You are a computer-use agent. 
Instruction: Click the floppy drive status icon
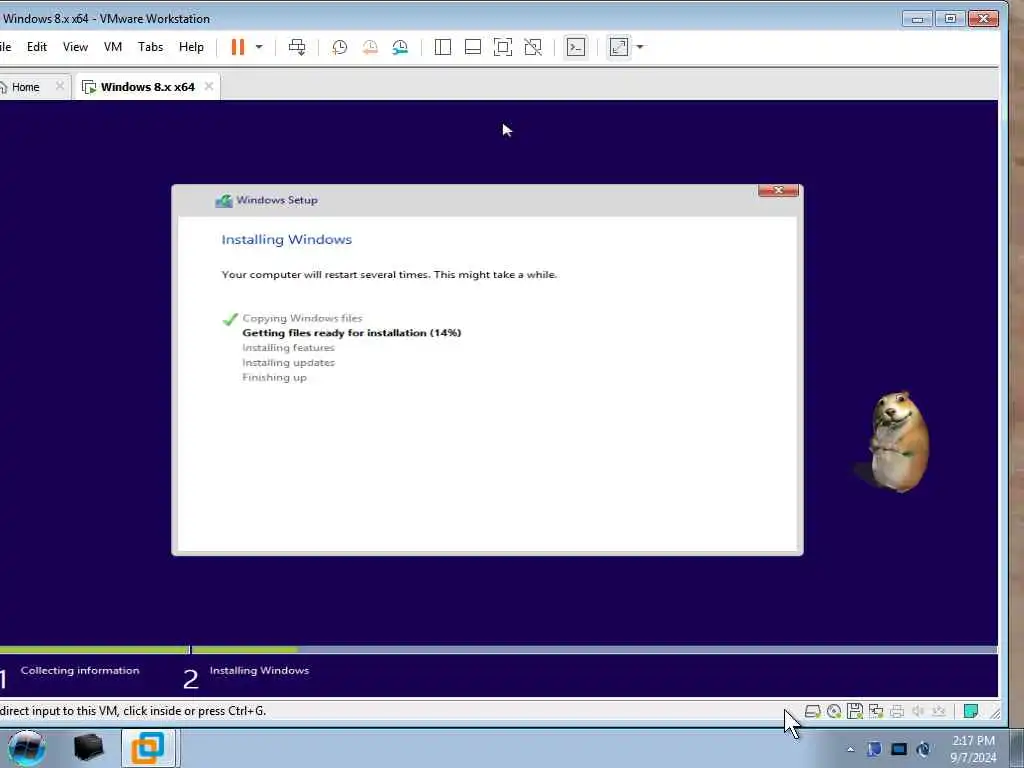click(x=855, y=711)
